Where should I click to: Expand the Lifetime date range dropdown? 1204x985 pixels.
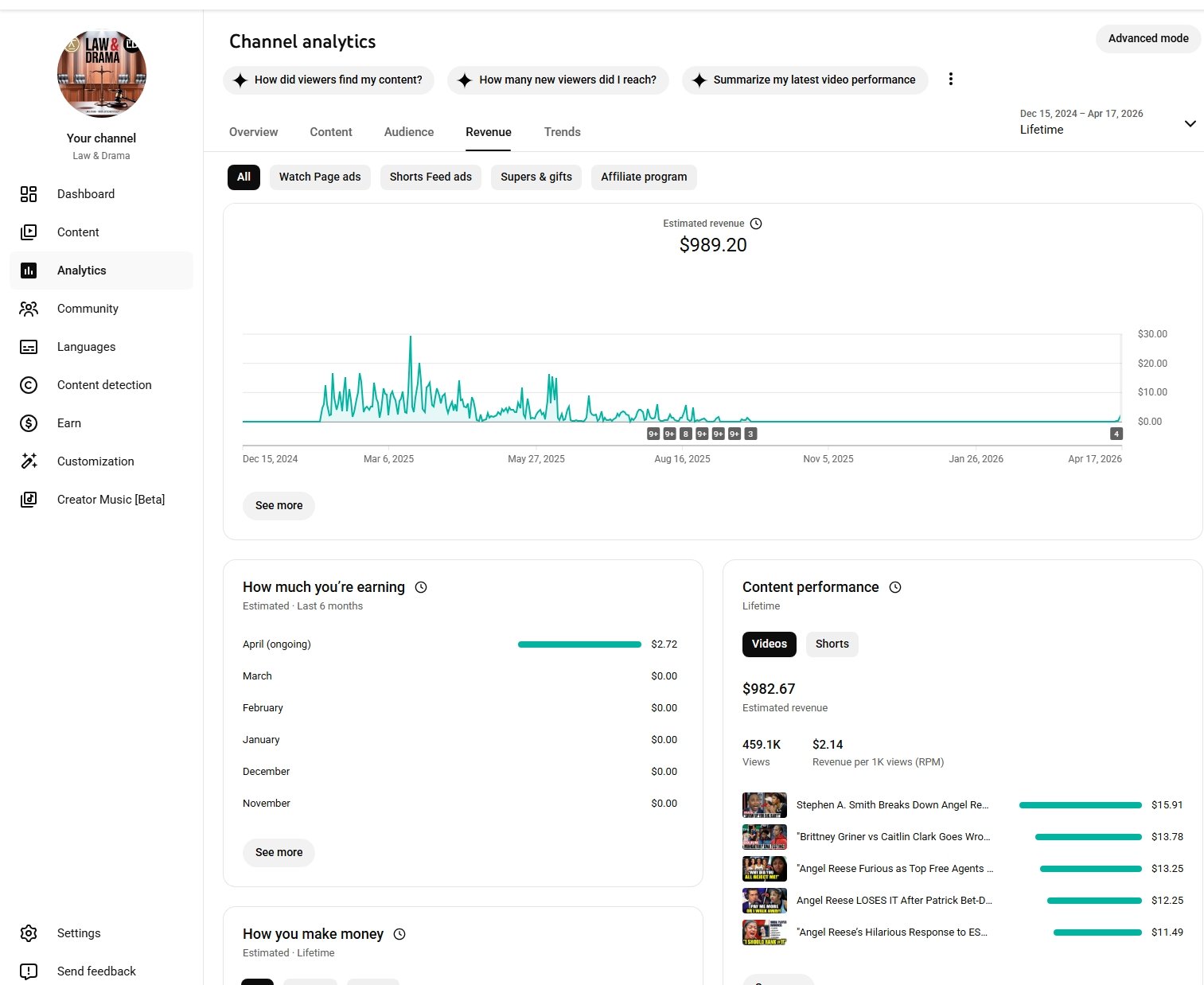click(x=1190, y=124)
